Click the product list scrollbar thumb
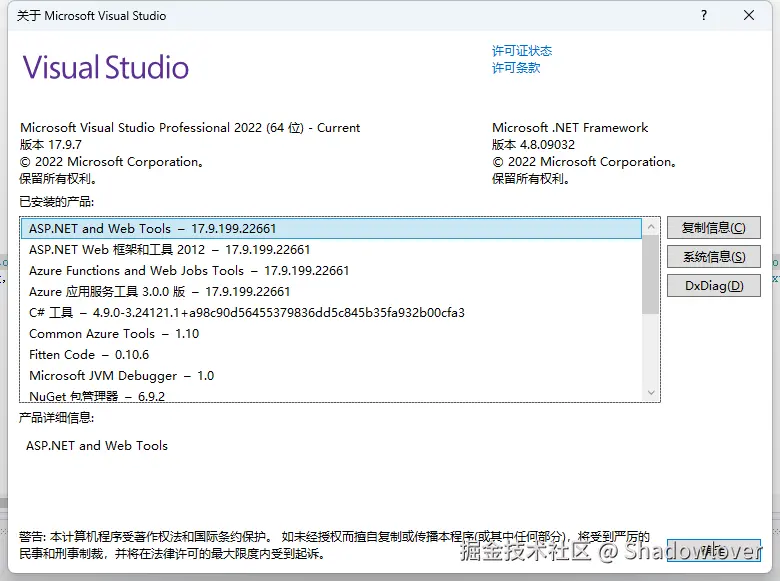The image size is (780, 581). click(x=651, y=275)
